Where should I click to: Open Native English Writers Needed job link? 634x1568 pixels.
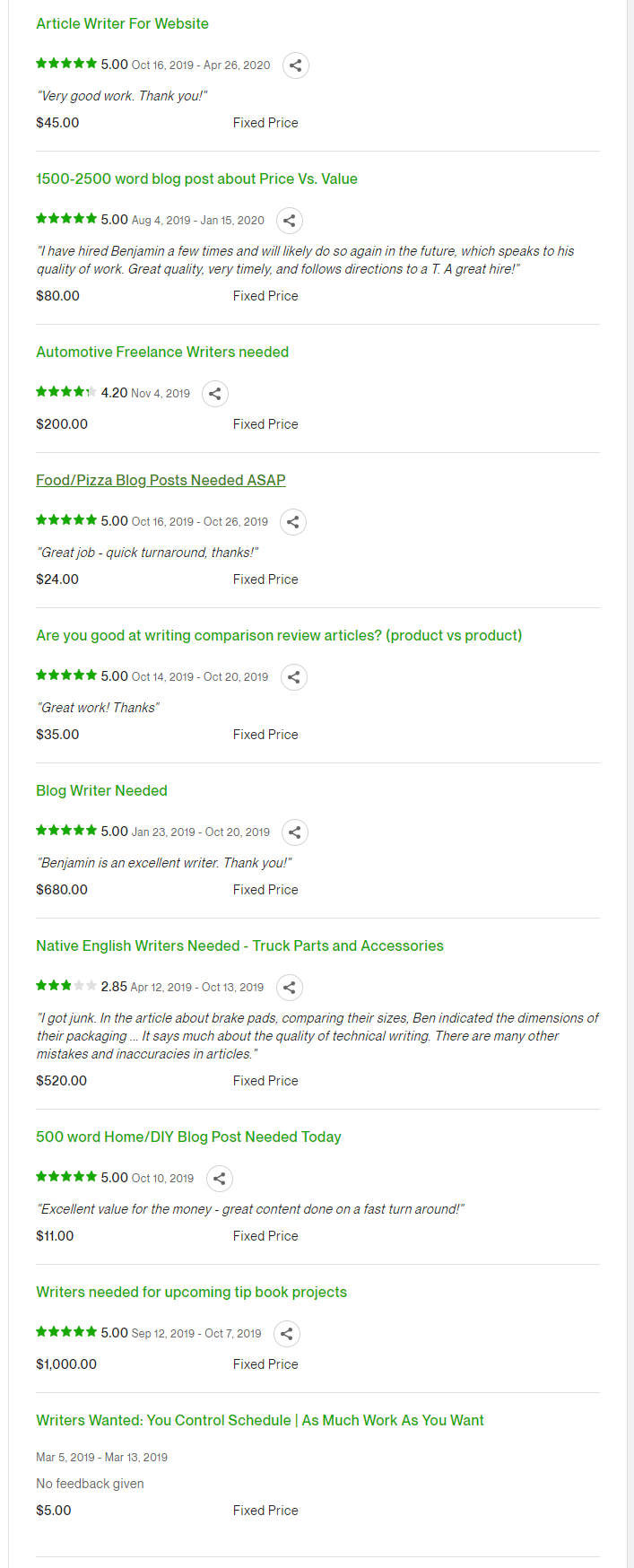click(x=239, y=946)
